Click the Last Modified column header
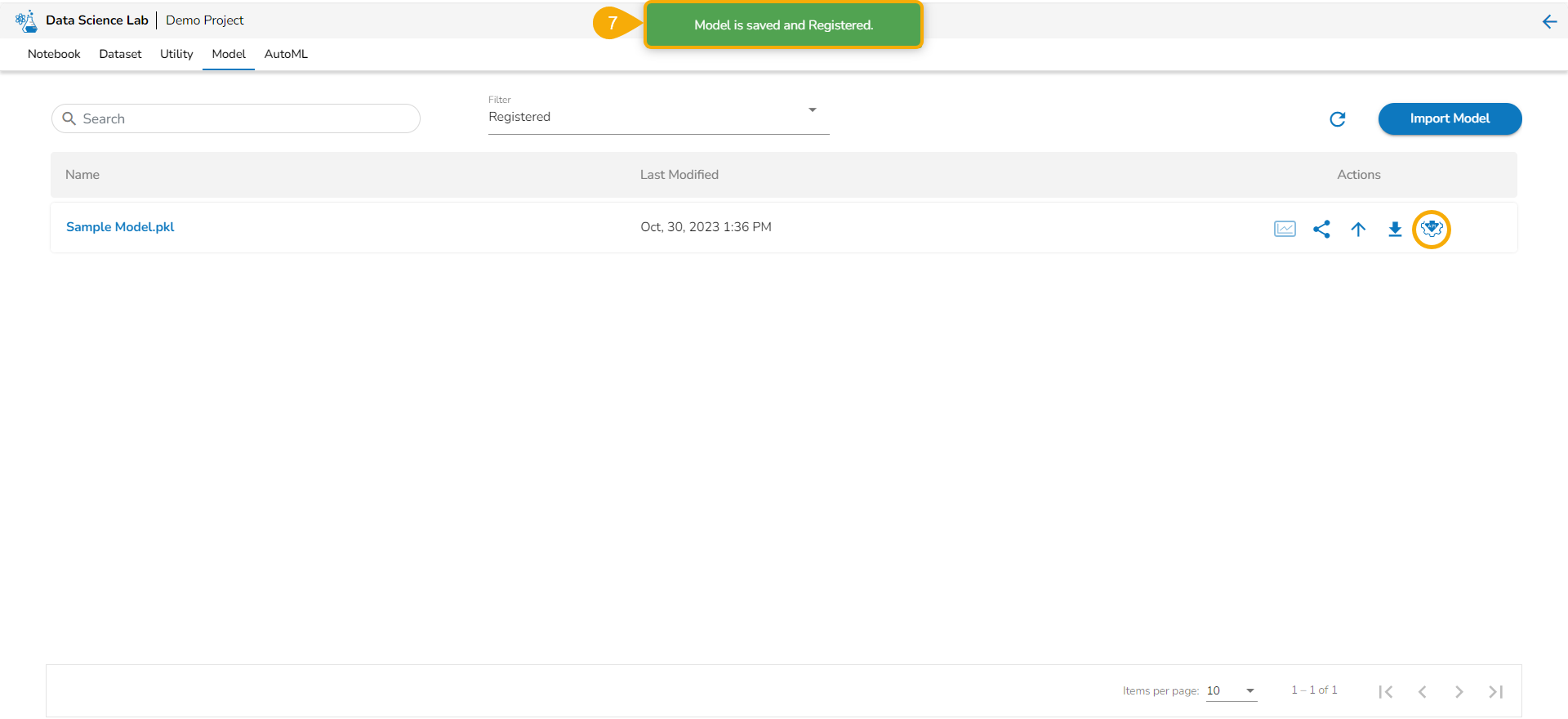 click(679, 175)
